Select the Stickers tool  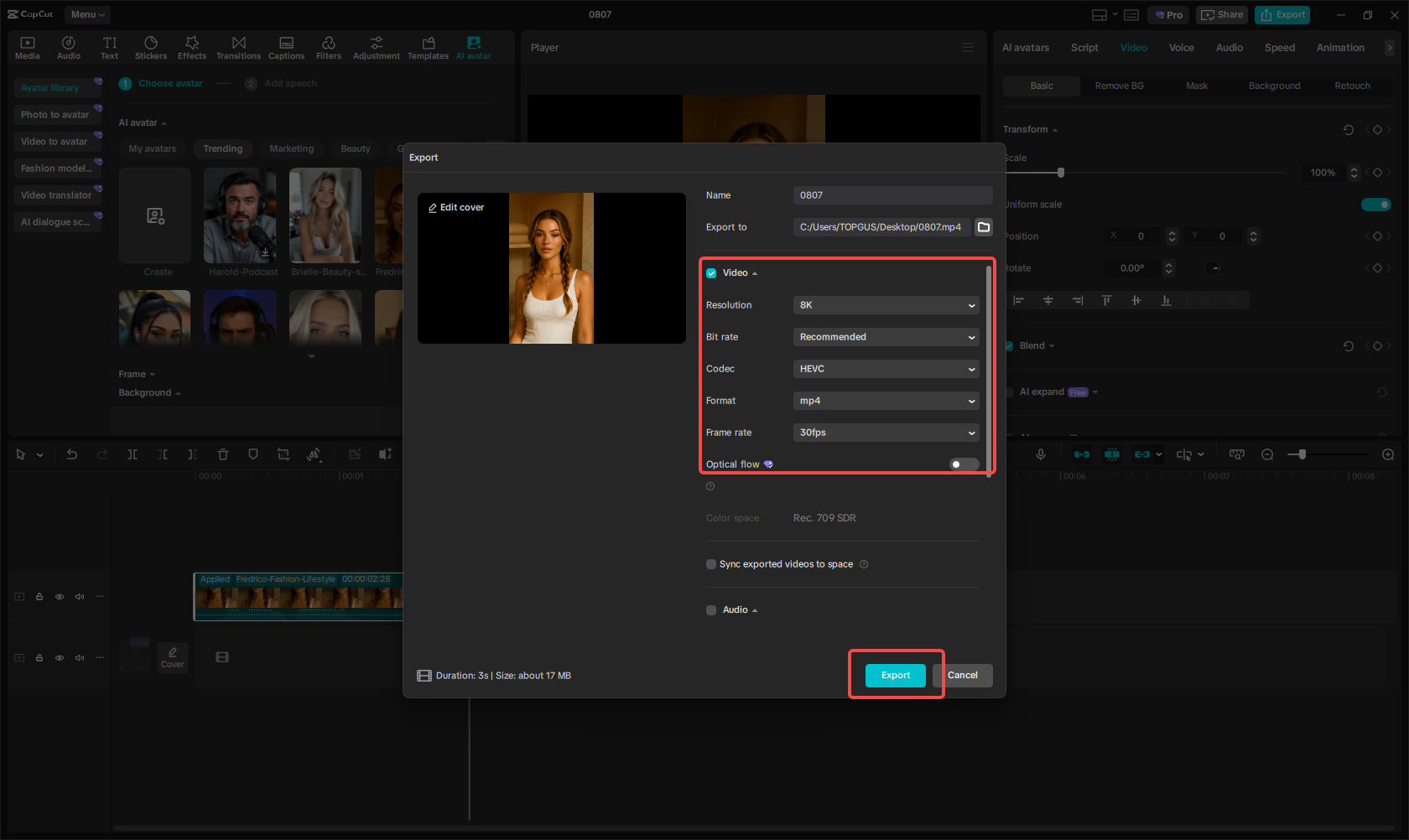[150, 46]
